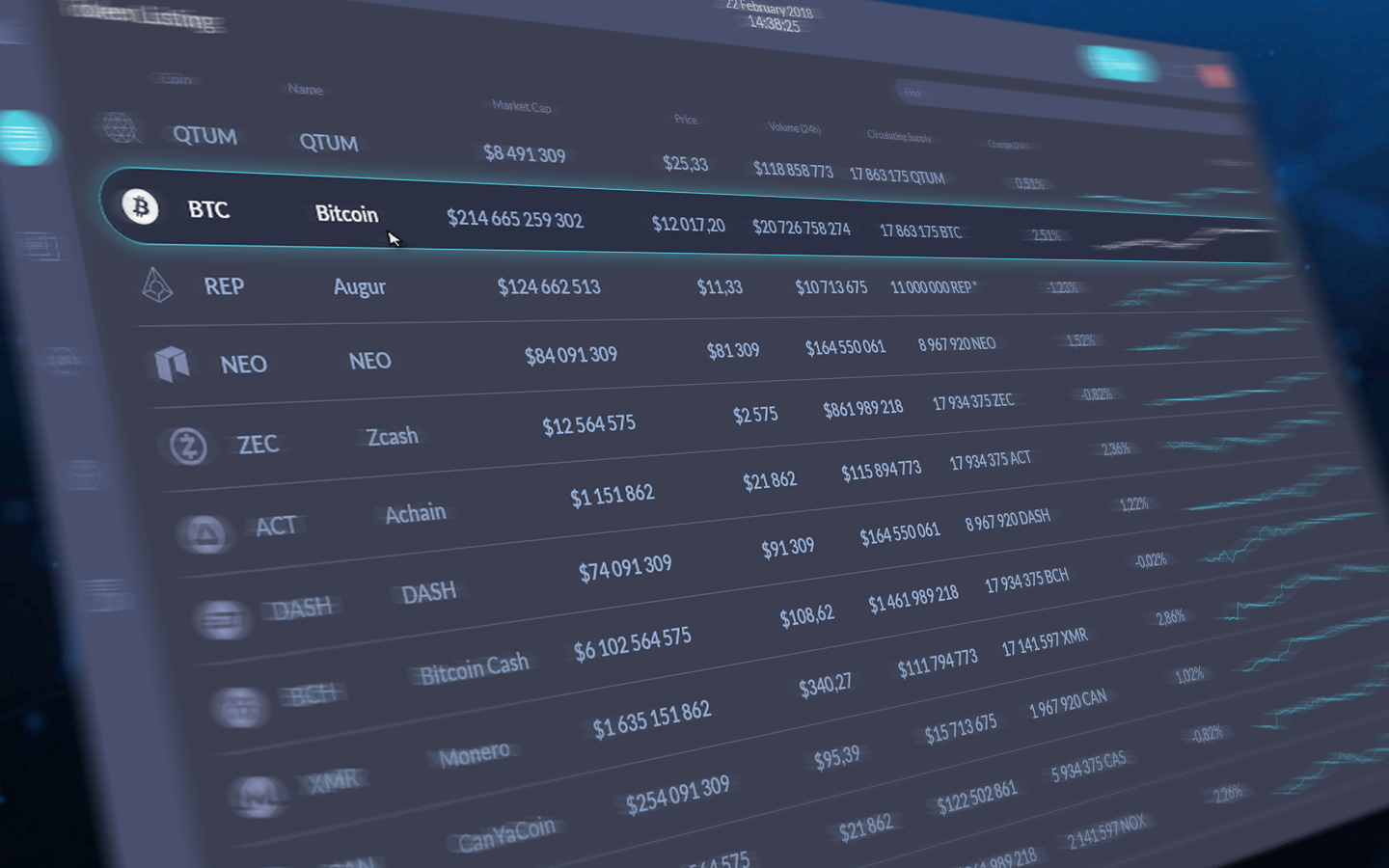Viewport: 1389px width, 868px height.
Task: Click market cap $1 151 862
Action: (x=612, y=496)
